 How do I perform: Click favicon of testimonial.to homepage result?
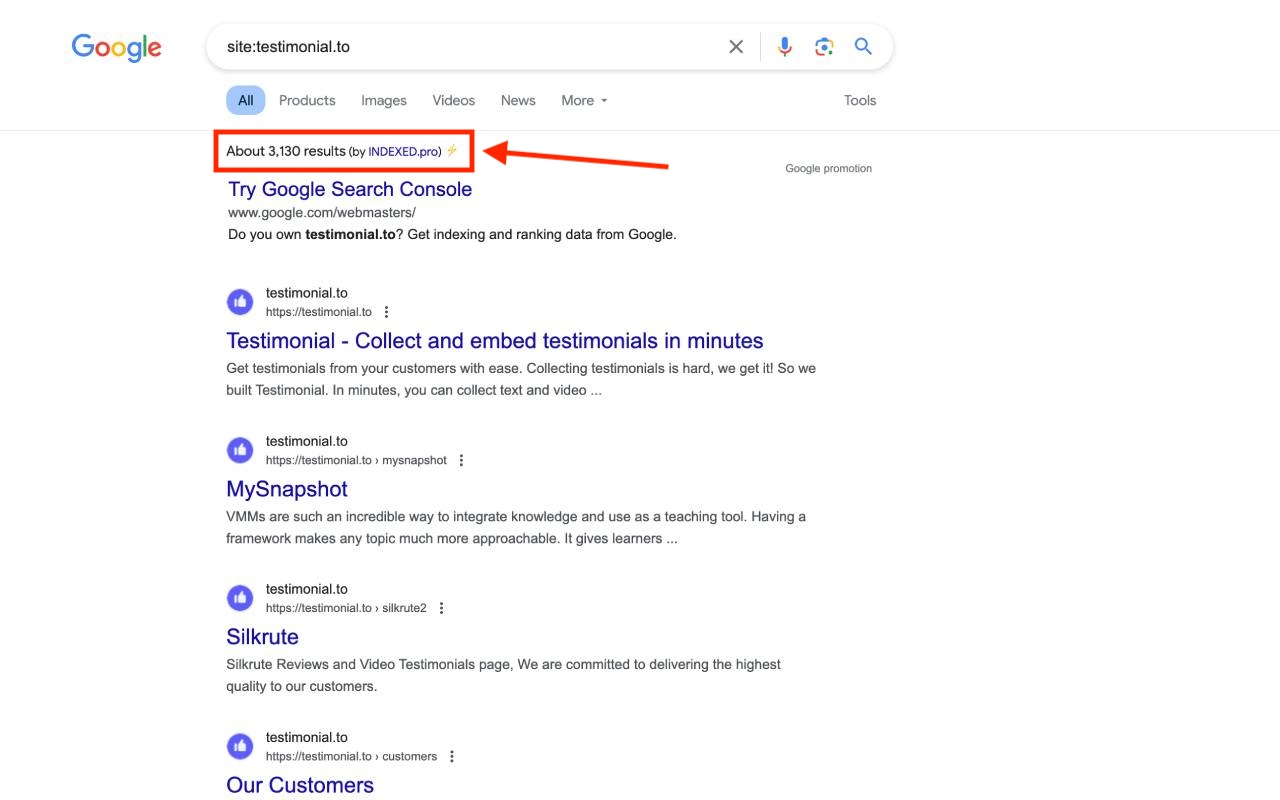tap(240, 302)
